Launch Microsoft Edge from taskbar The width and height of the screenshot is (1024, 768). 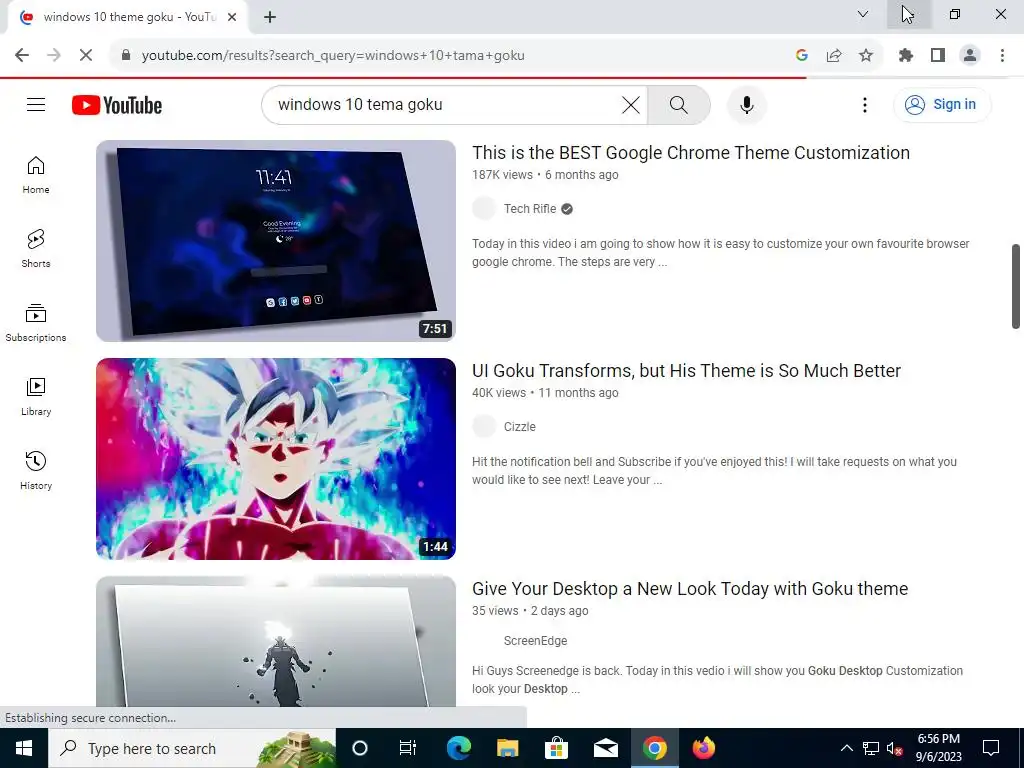click(458, 748)
